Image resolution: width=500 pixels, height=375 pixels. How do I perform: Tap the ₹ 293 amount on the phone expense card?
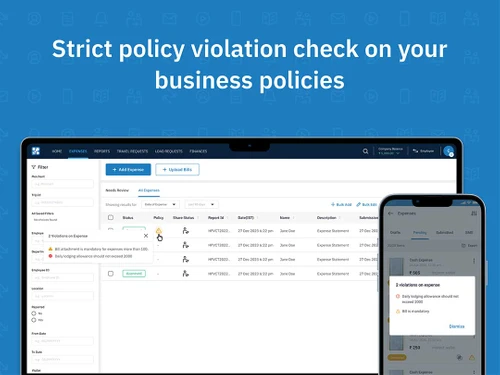click(x=415, y=348)
